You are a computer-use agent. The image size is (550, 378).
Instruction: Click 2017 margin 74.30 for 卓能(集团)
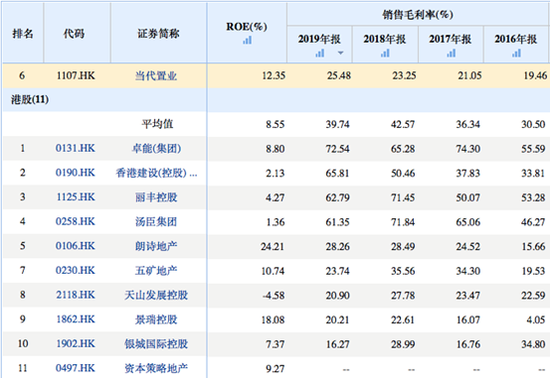468,149
